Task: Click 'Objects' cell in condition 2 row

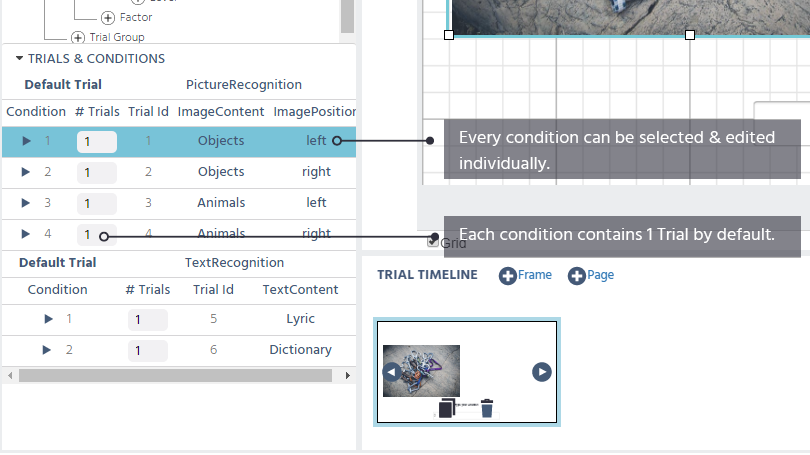Action: tap(221, 171)
